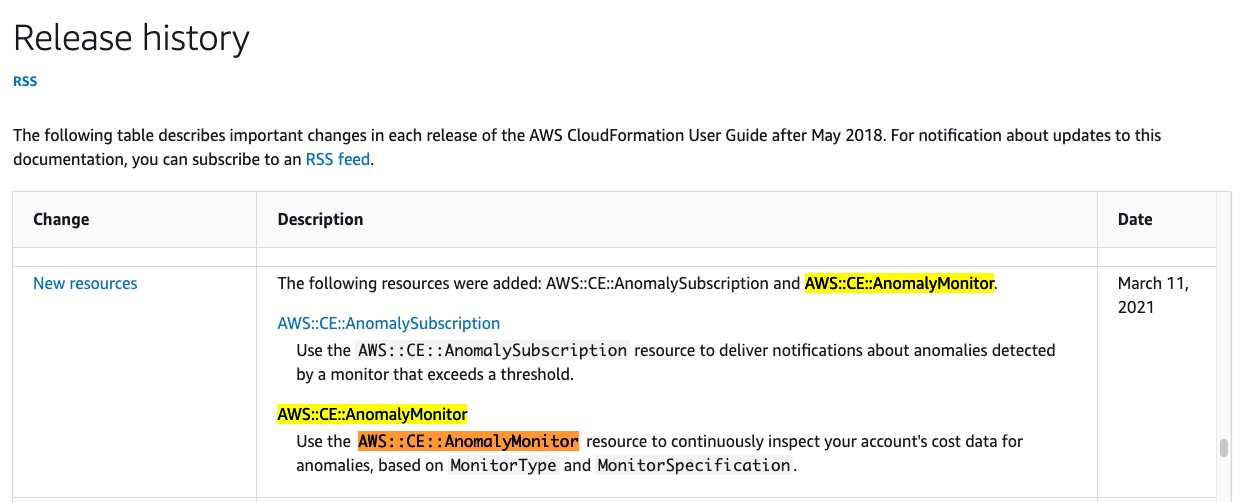The width and height of the screenshot is (1245, 502).
Task: Grab the table's vertical scrollbar thumb
Action: point(1224,447)
